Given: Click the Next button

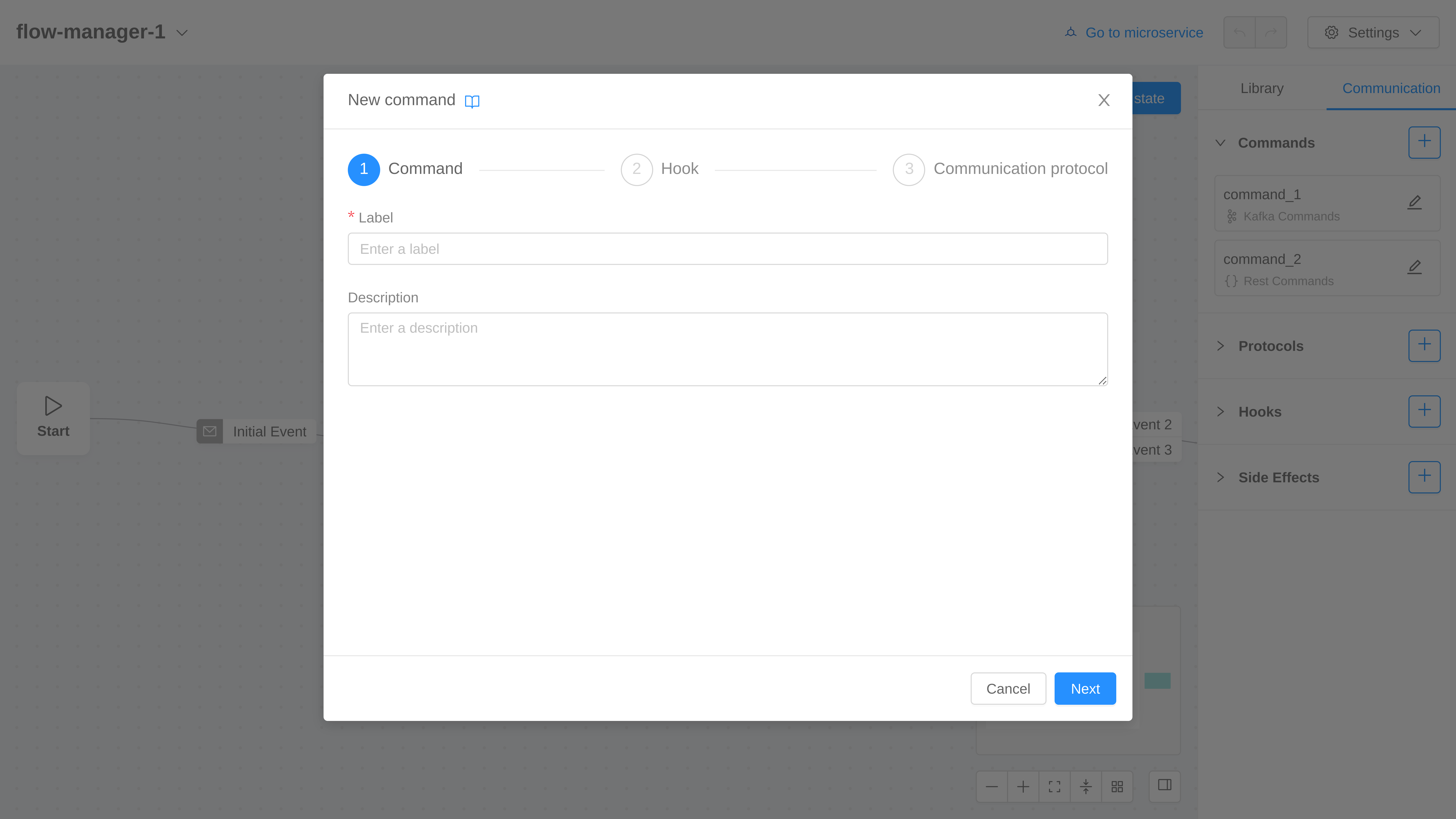Looking at the screenshot, I should pos(1085,688).
